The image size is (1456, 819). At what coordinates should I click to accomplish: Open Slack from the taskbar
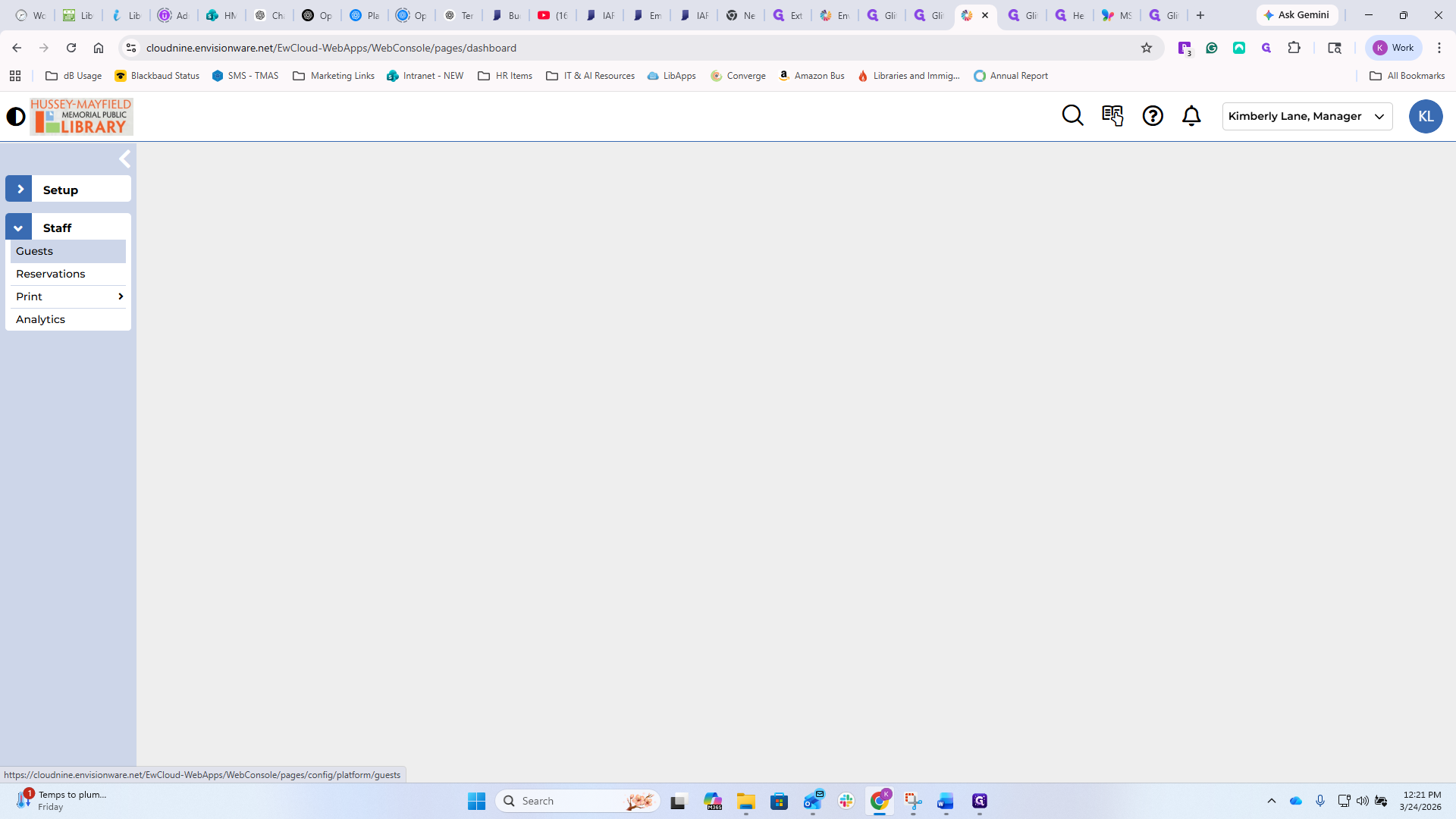click(x=846, y=801)
